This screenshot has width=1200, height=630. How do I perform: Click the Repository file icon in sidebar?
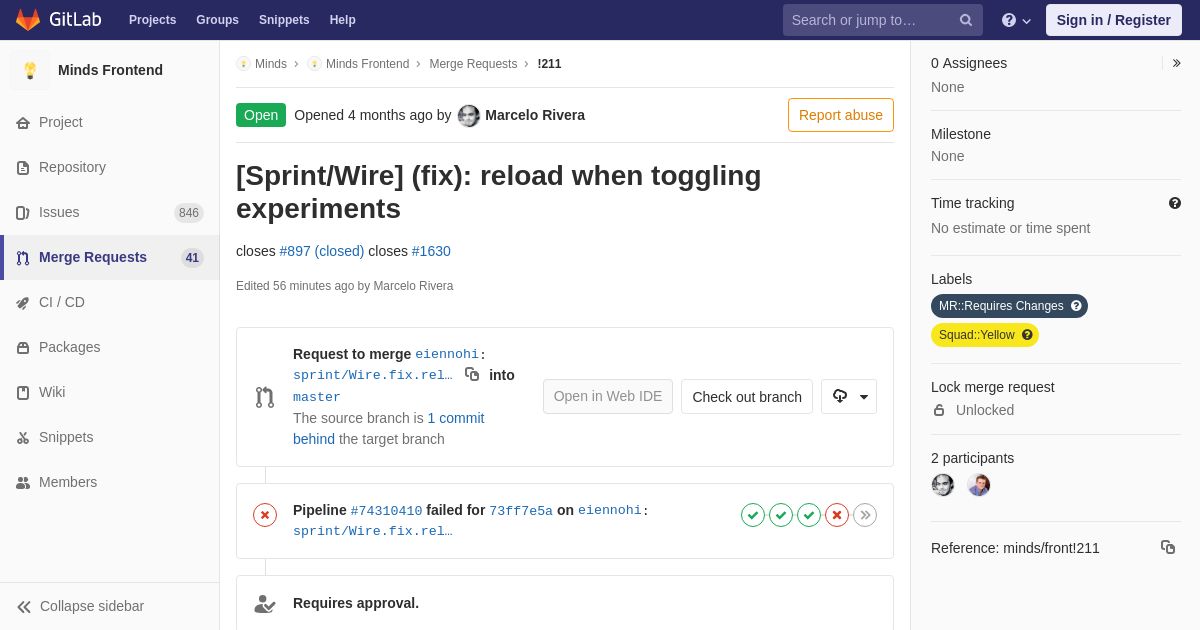tap(23, 168)
